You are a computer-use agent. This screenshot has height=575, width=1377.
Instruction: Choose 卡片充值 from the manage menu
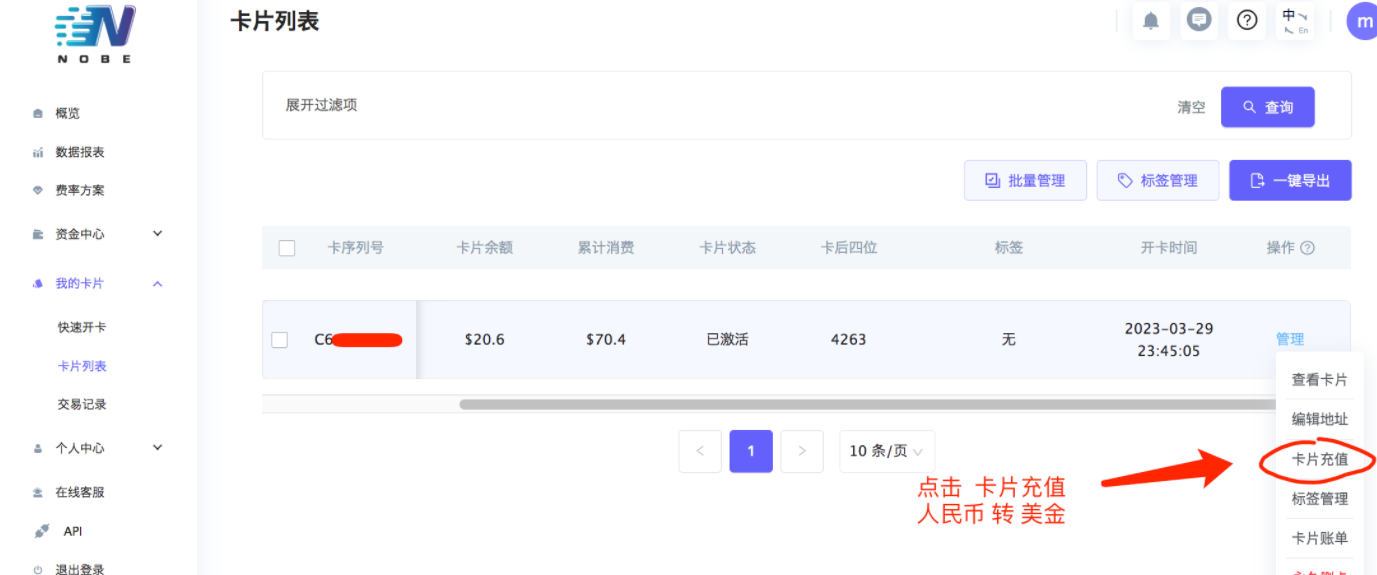1320,460
